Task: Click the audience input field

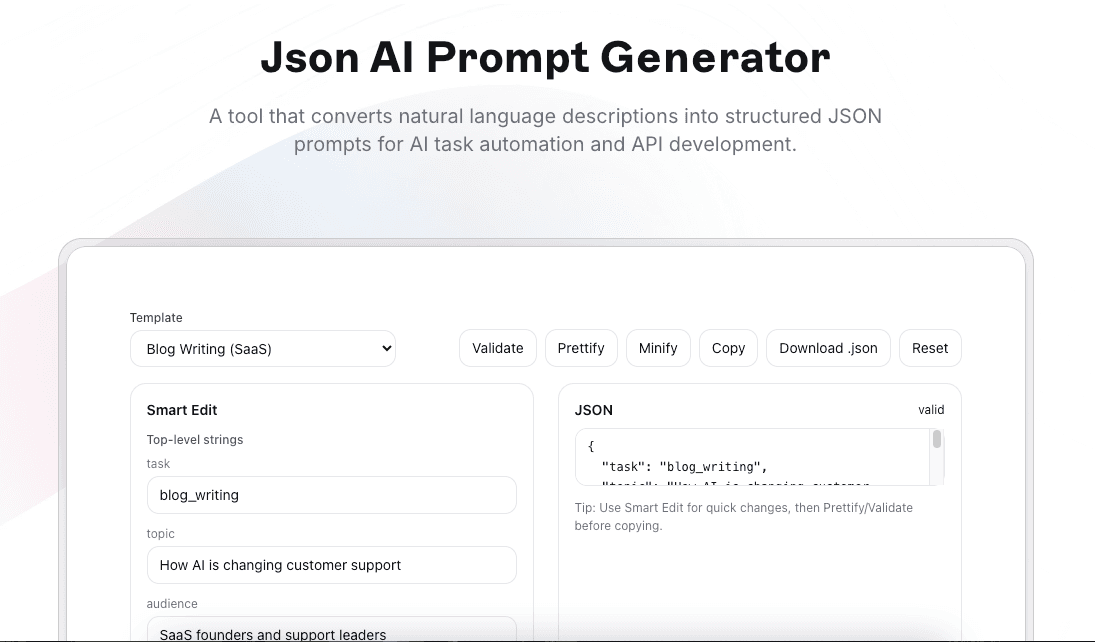Action: 331,632
